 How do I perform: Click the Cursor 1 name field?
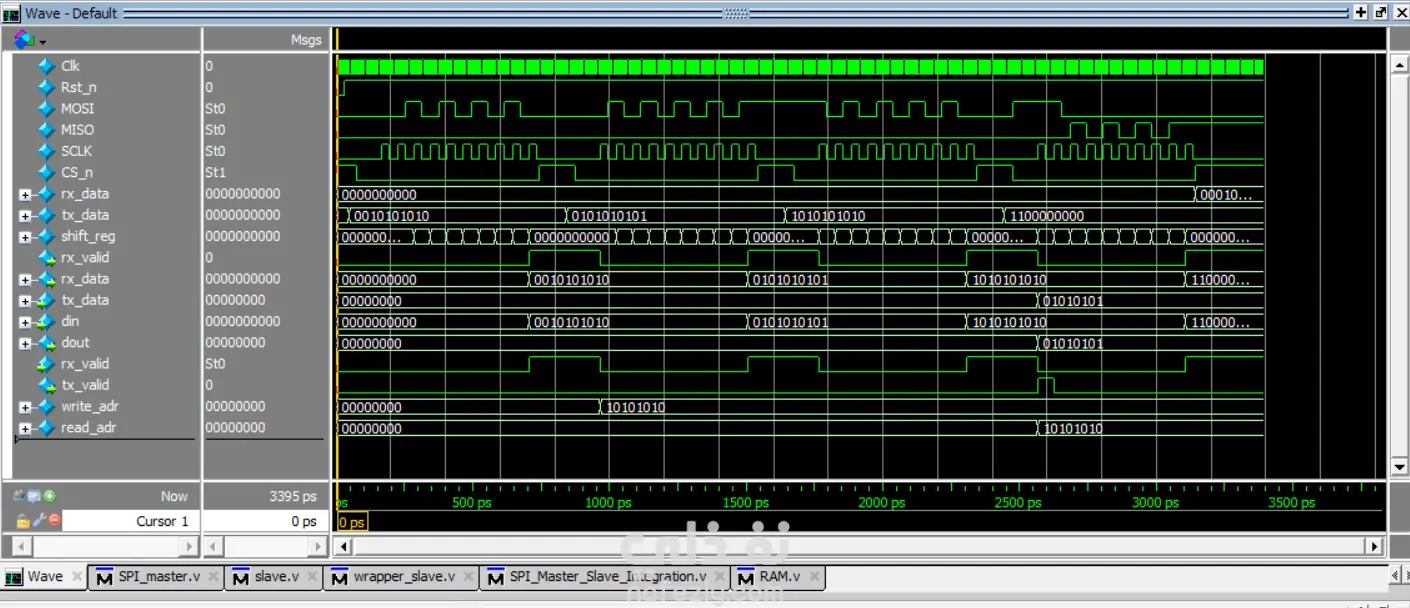point(130,521)
